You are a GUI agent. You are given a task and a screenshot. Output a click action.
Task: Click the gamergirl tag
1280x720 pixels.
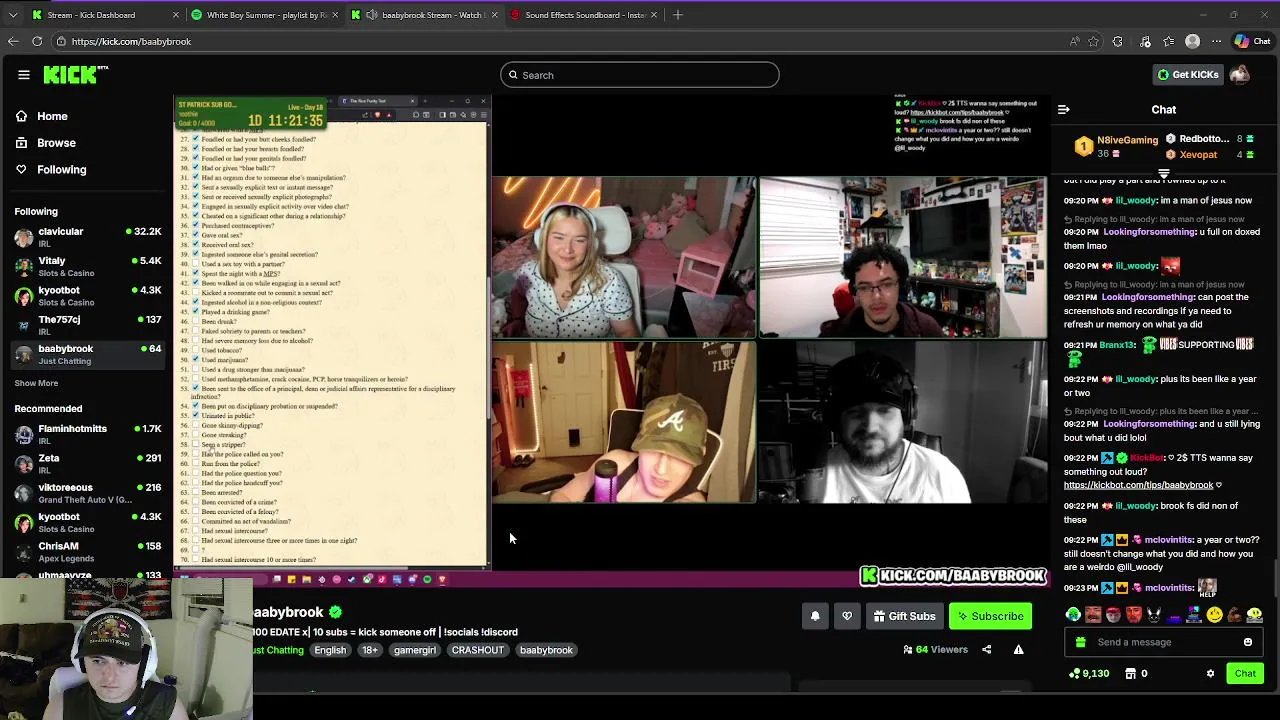414,650
